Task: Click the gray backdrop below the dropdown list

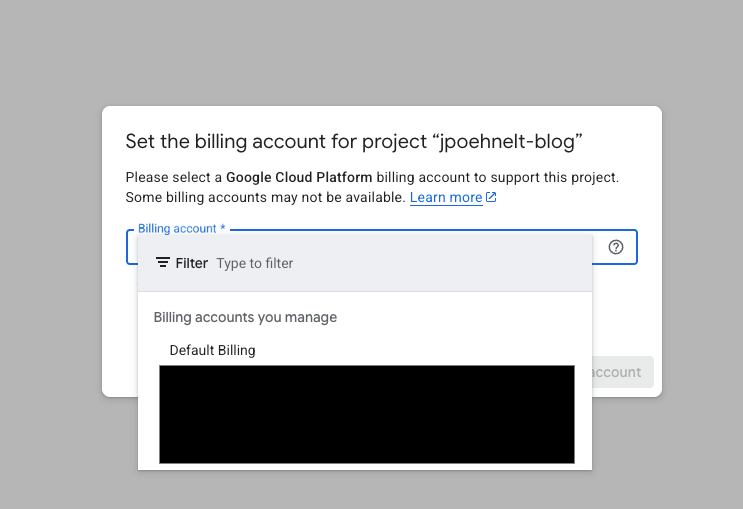Action: (370, 490)
